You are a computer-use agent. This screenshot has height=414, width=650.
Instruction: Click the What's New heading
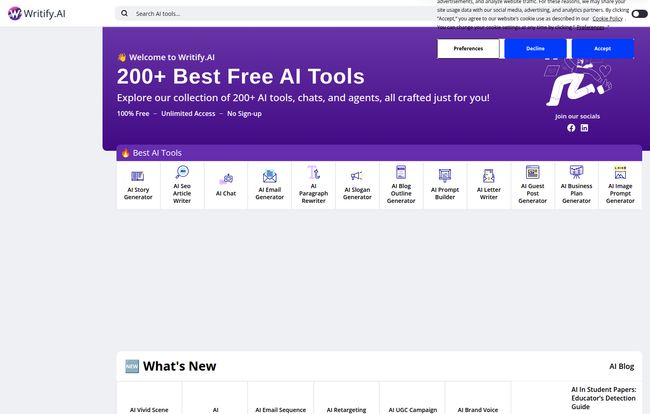click(179, 366)
